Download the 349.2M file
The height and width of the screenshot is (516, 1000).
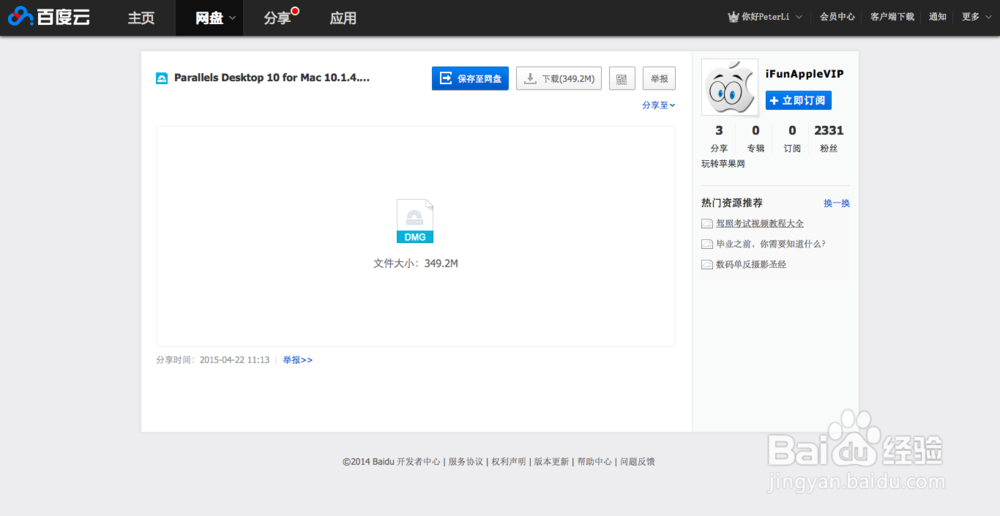pos(559,78)
